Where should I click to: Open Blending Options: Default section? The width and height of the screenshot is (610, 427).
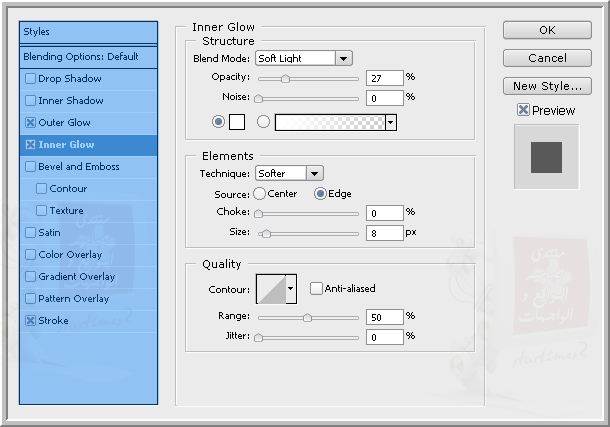click(x=80, y=57)
